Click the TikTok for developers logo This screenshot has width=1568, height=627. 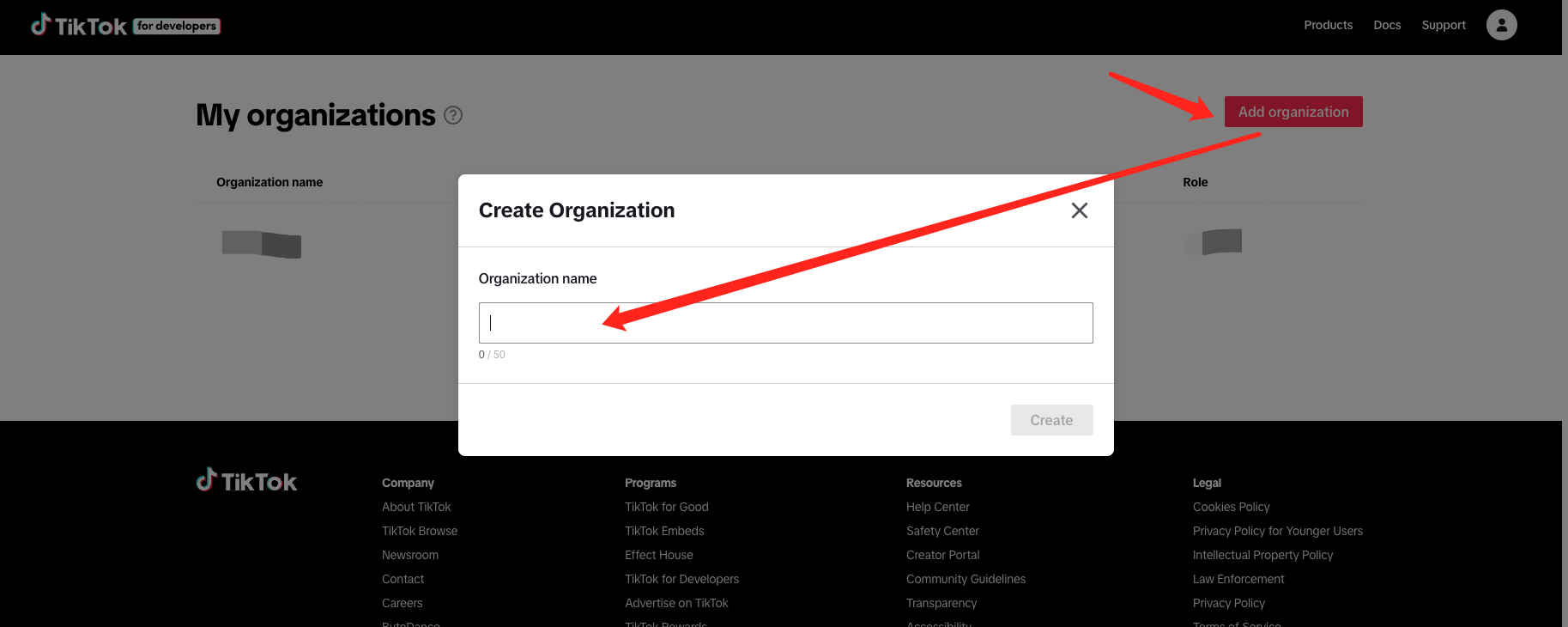point(125,26)
